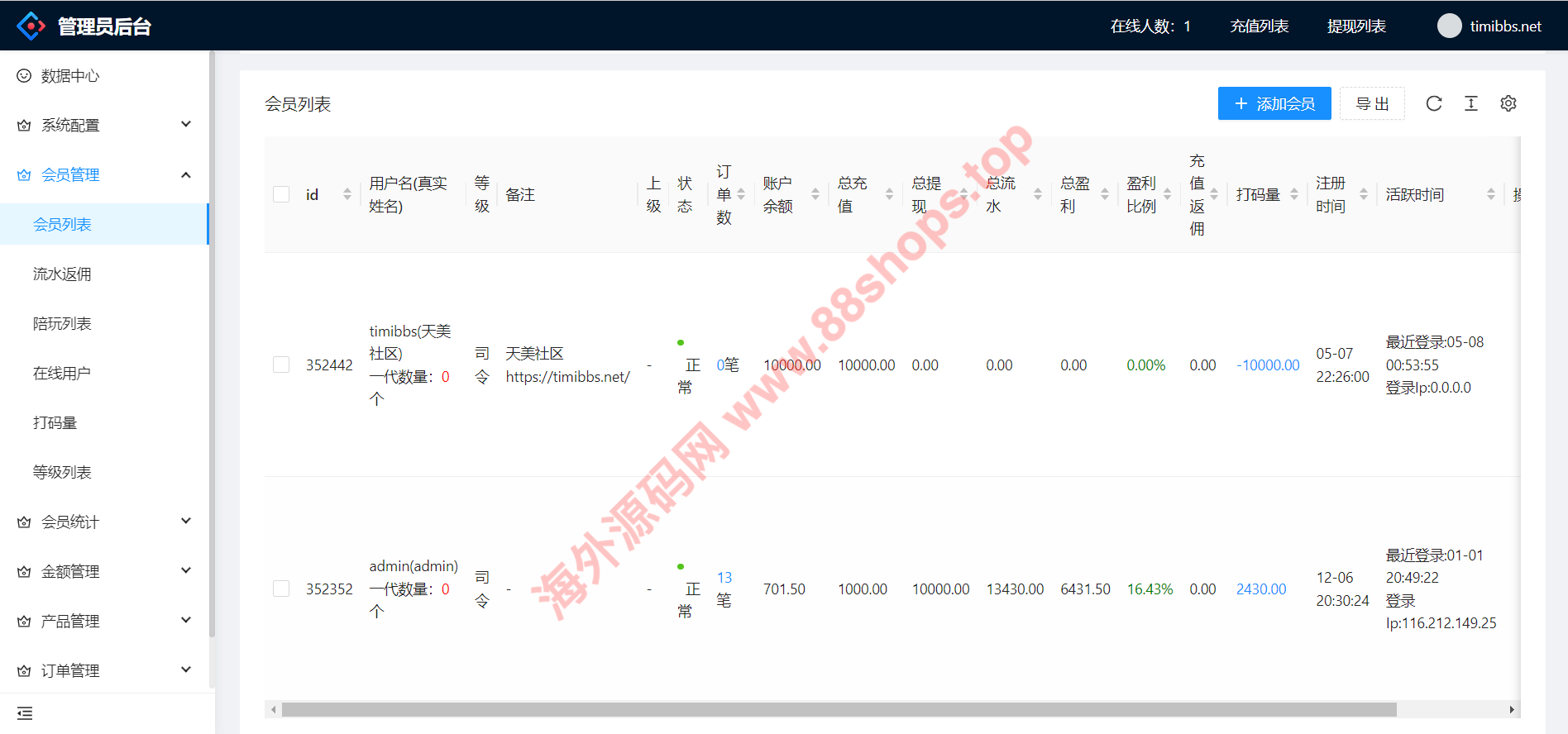Screen dimensions: 1568x734
Task: Sort by 账户余额 column arrows
Action: point(815,194)
